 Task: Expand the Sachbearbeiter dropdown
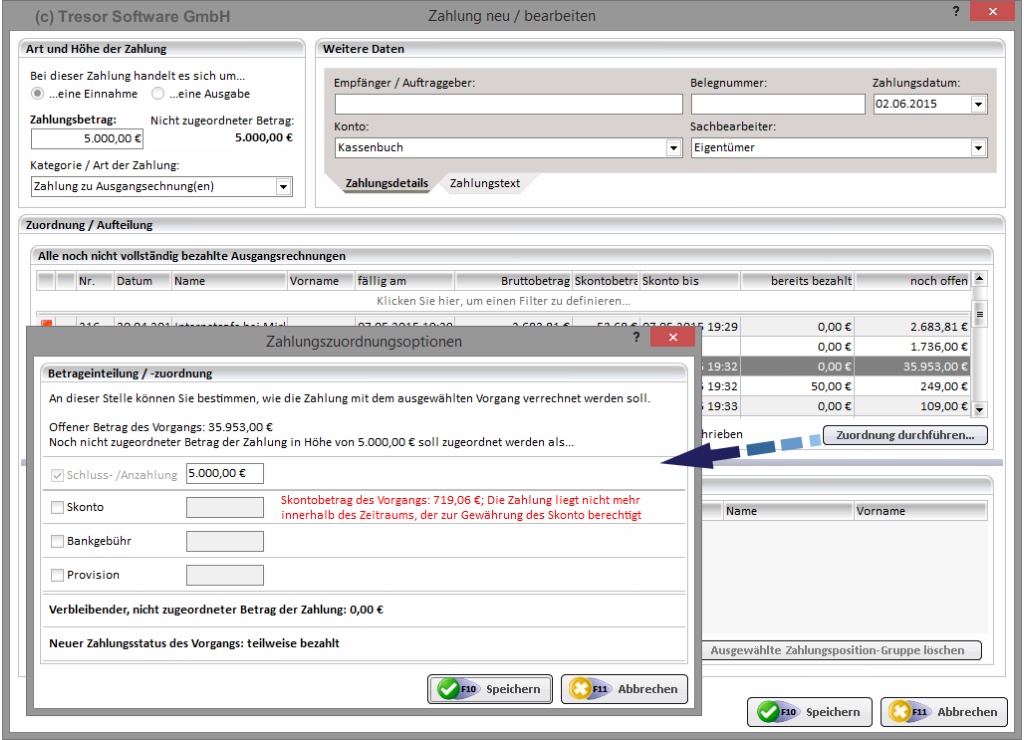[x=978, y=148]
